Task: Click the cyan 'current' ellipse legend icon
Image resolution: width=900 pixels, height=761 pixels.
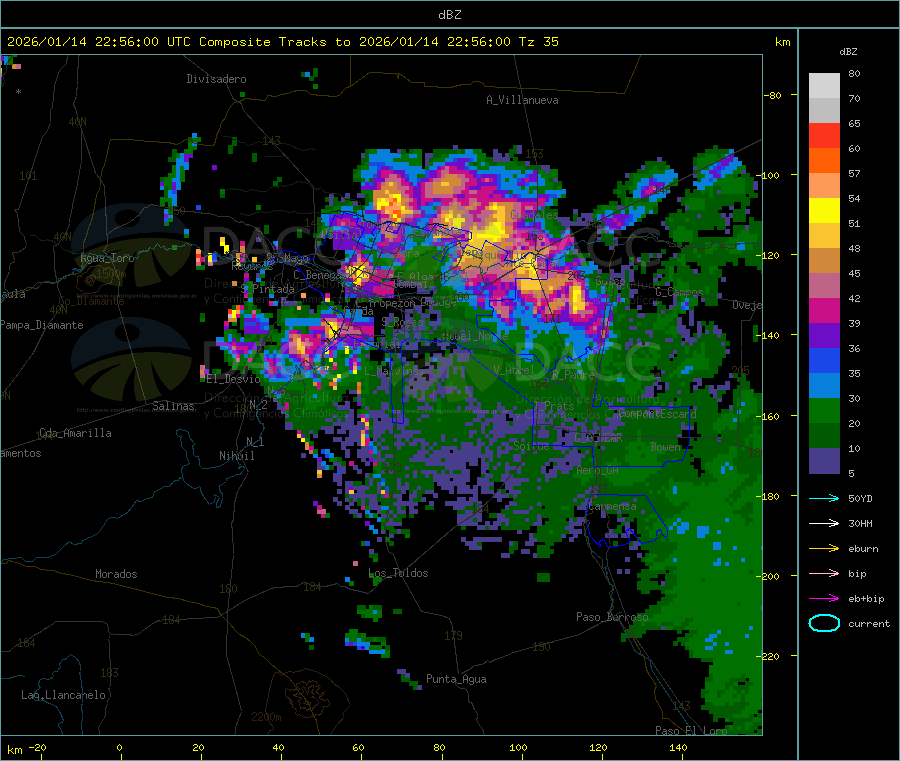Action: 824,623
